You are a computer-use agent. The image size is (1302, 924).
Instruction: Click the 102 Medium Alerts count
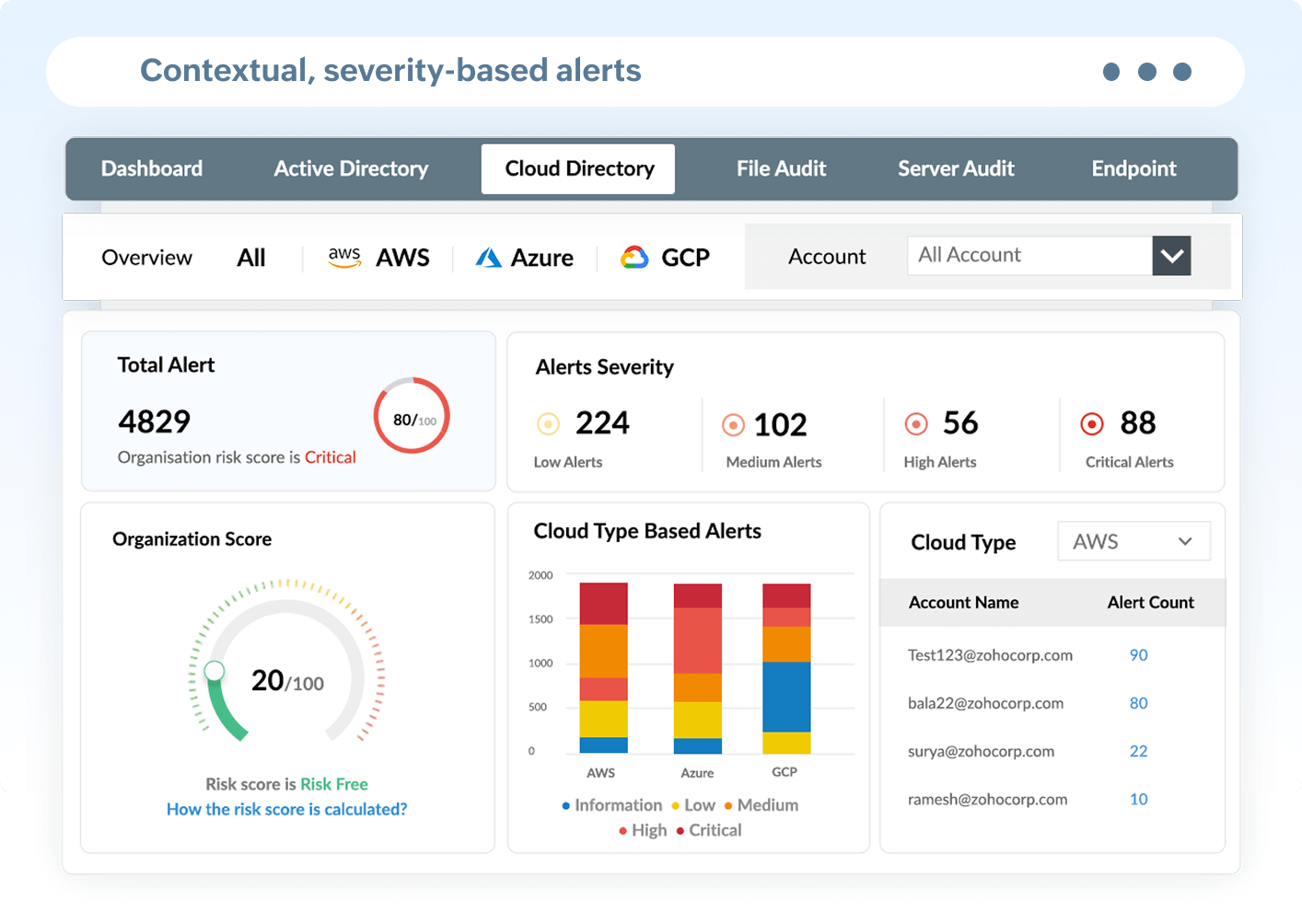tap(780, 425)
